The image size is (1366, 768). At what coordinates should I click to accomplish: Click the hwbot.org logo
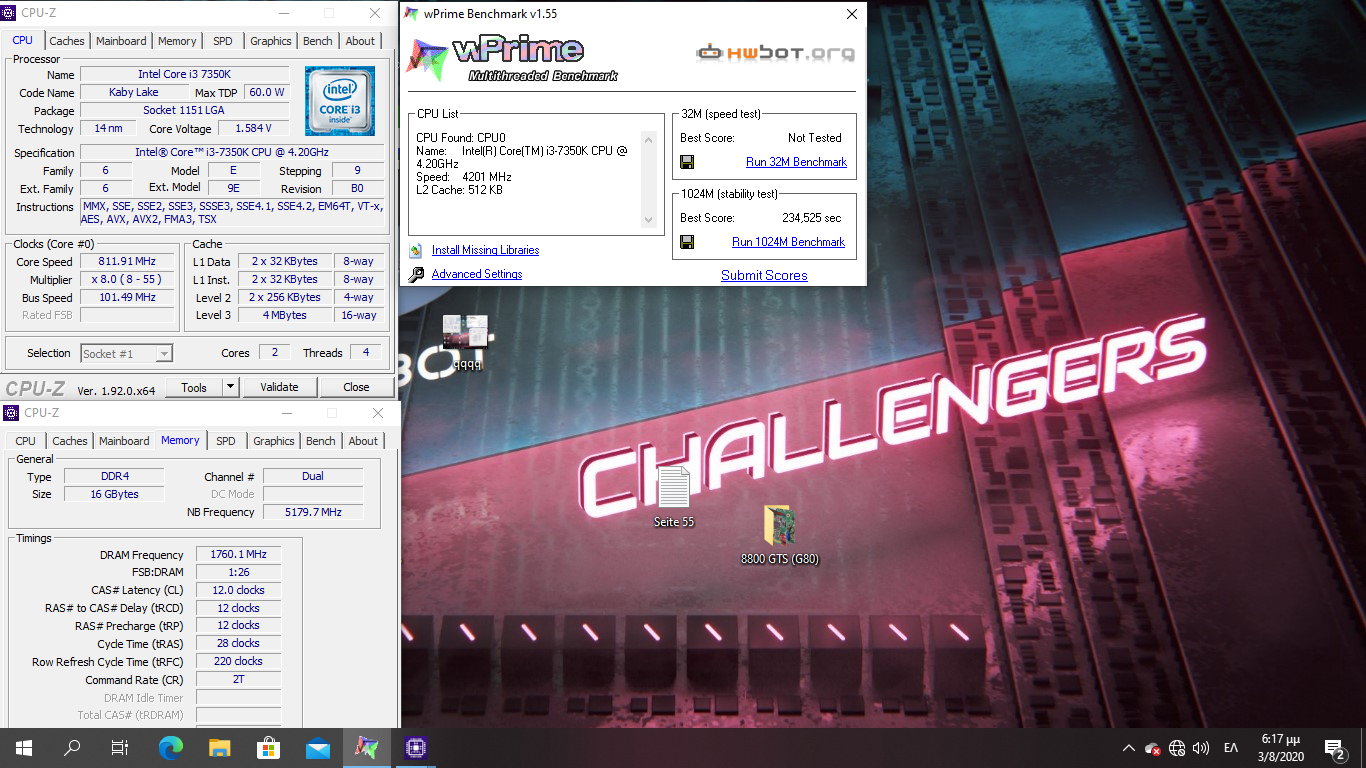(x=776, y=52)
